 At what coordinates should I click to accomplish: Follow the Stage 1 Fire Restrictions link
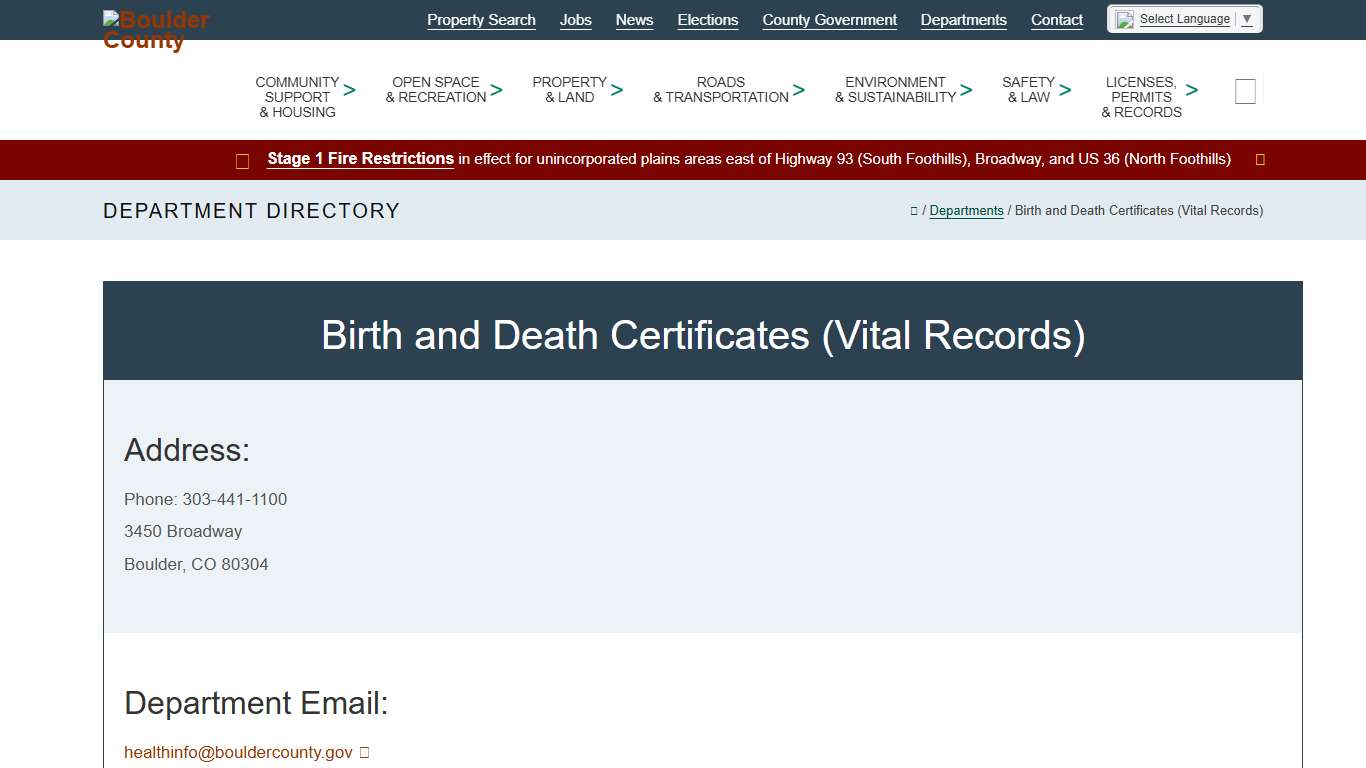[x=360, y=159]
